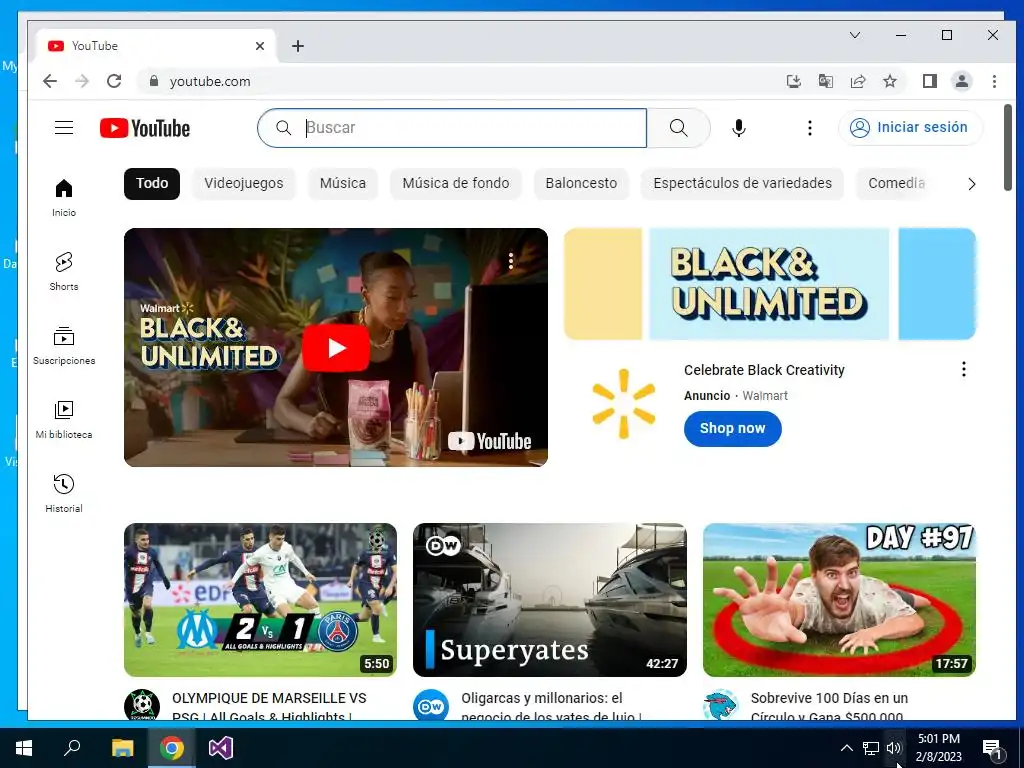Open the Marseille vs PSG thumbnail
This screenshot has width=1024, height=768.
pyautogui.click(x=261, y=600)
